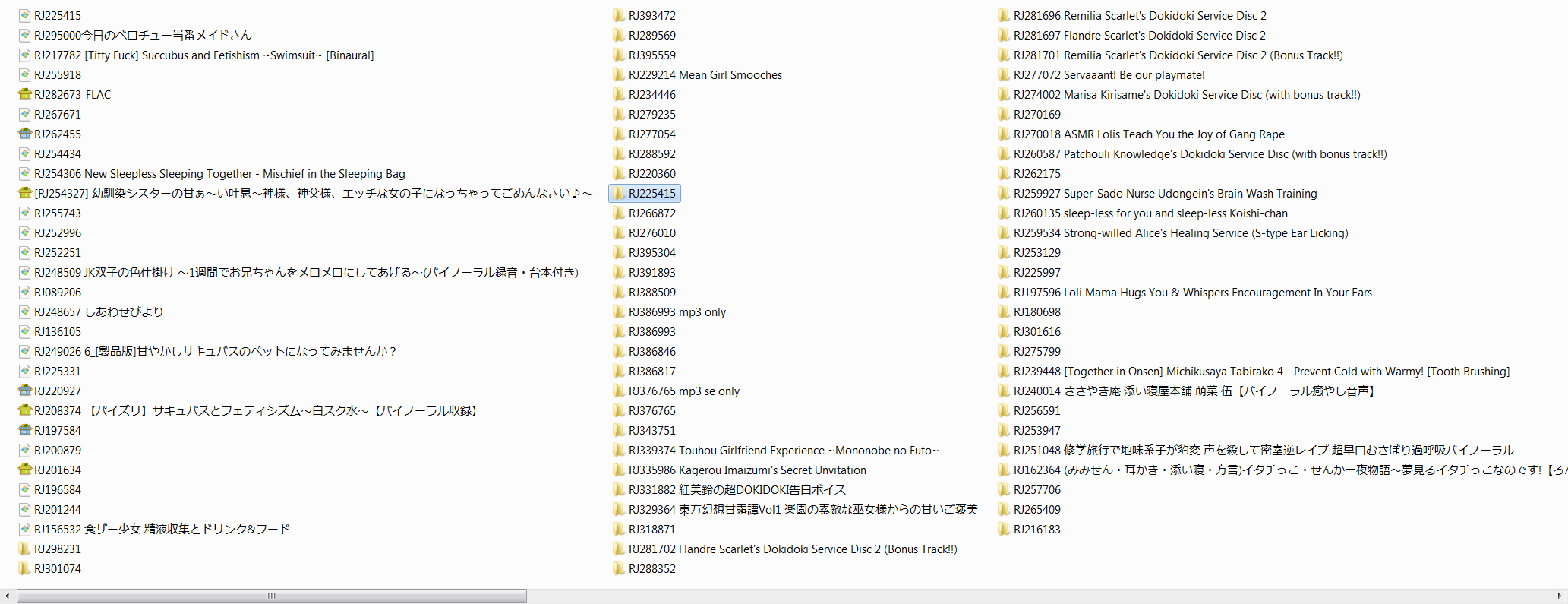Click the folder icon next to RJ393472
Image resolution: width=1568 pixels, height=604 pixels.
(x=619, y=16)
